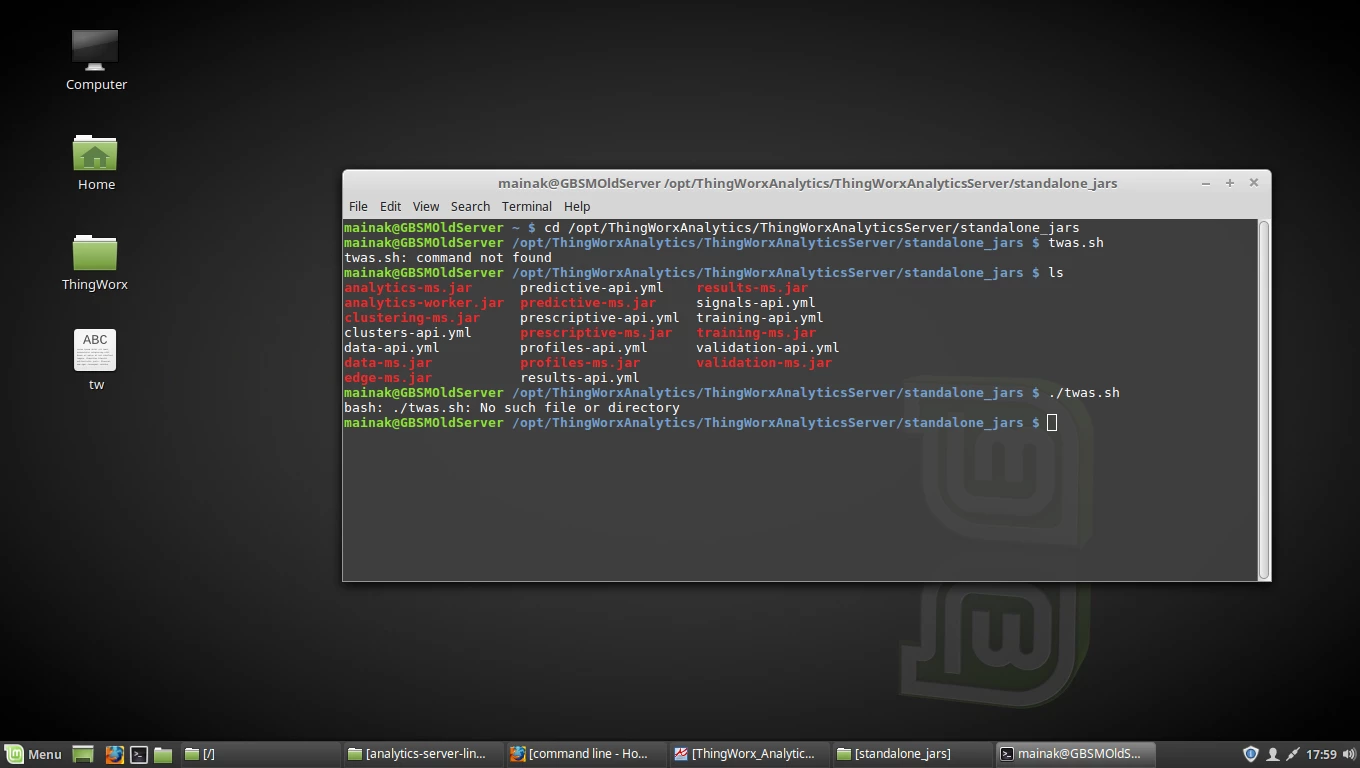
Task: Click the terminal vertical scrollbar
Action: (x=1264, y=399)
